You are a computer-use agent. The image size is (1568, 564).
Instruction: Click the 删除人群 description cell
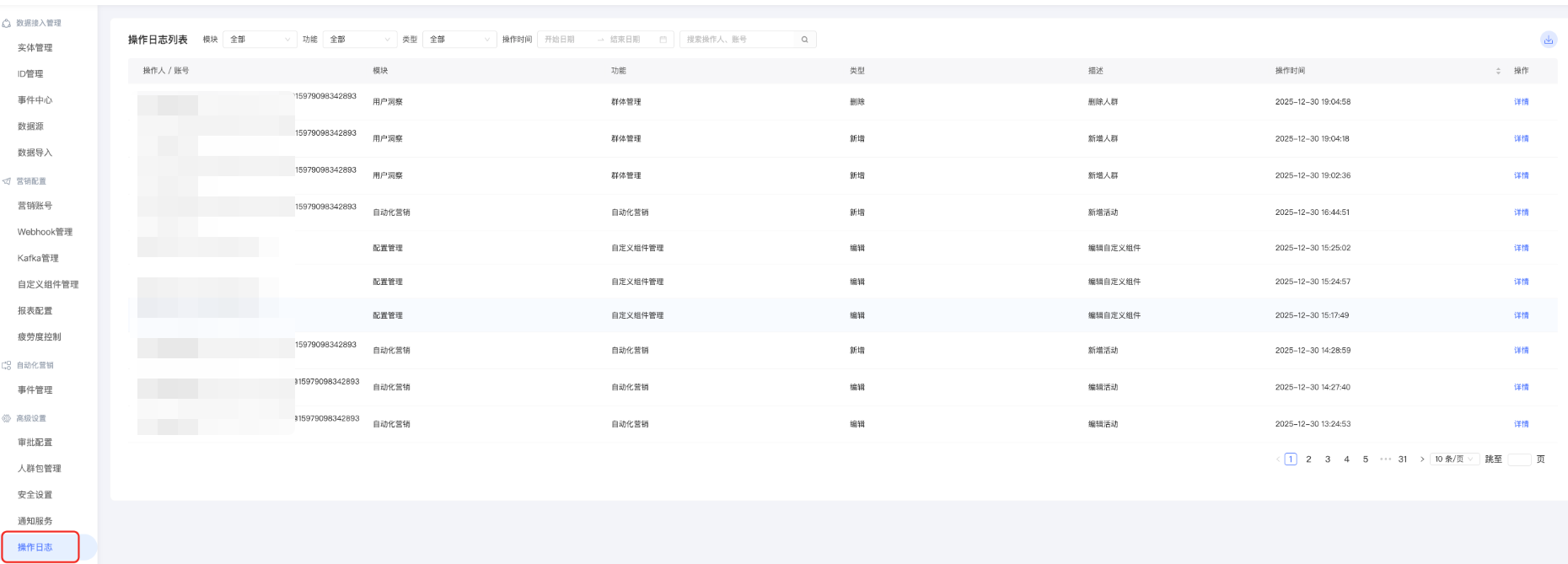1103,102
